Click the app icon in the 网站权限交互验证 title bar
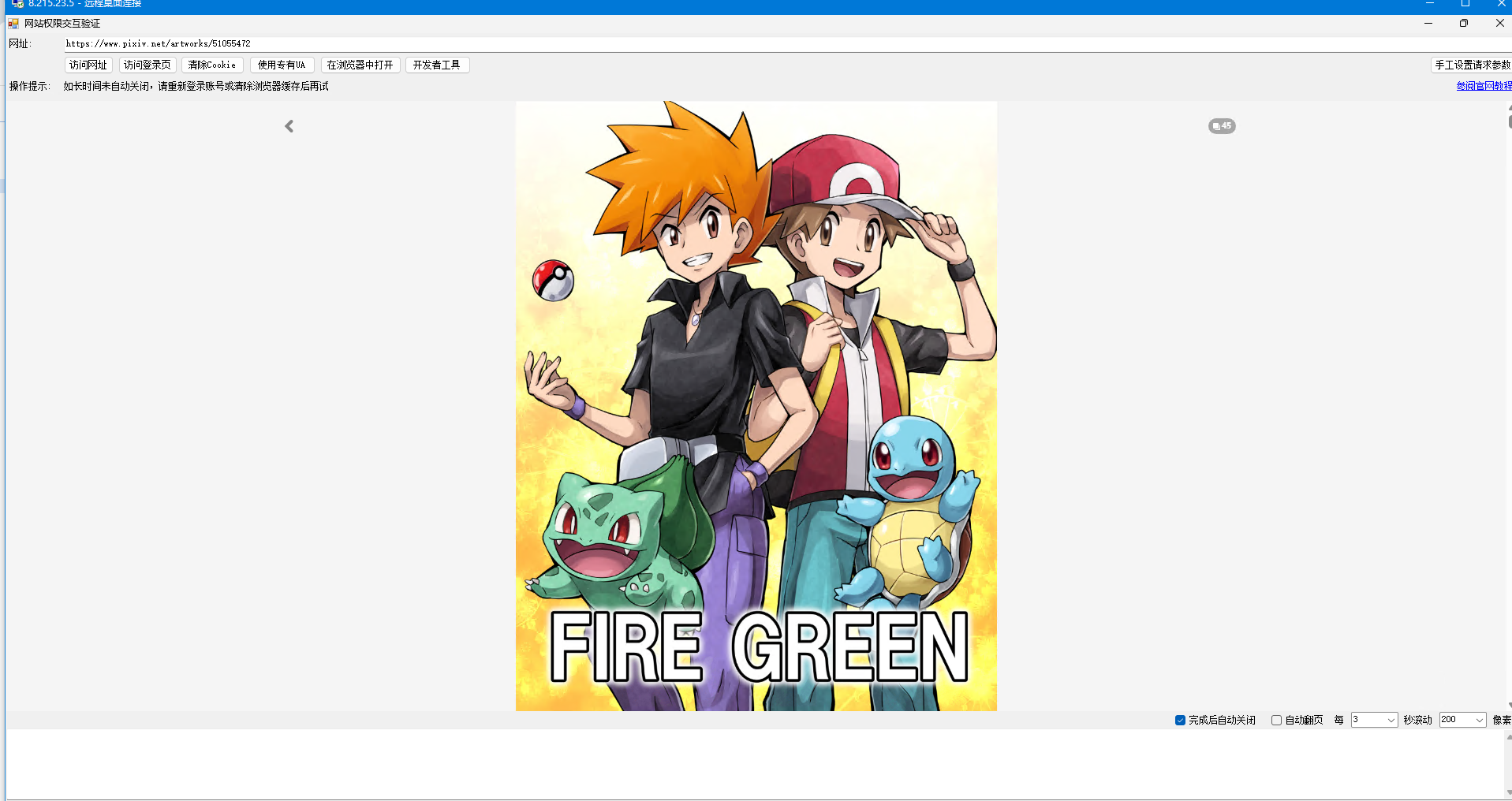Screen dimensions: 1512x801 coord(13,24)
